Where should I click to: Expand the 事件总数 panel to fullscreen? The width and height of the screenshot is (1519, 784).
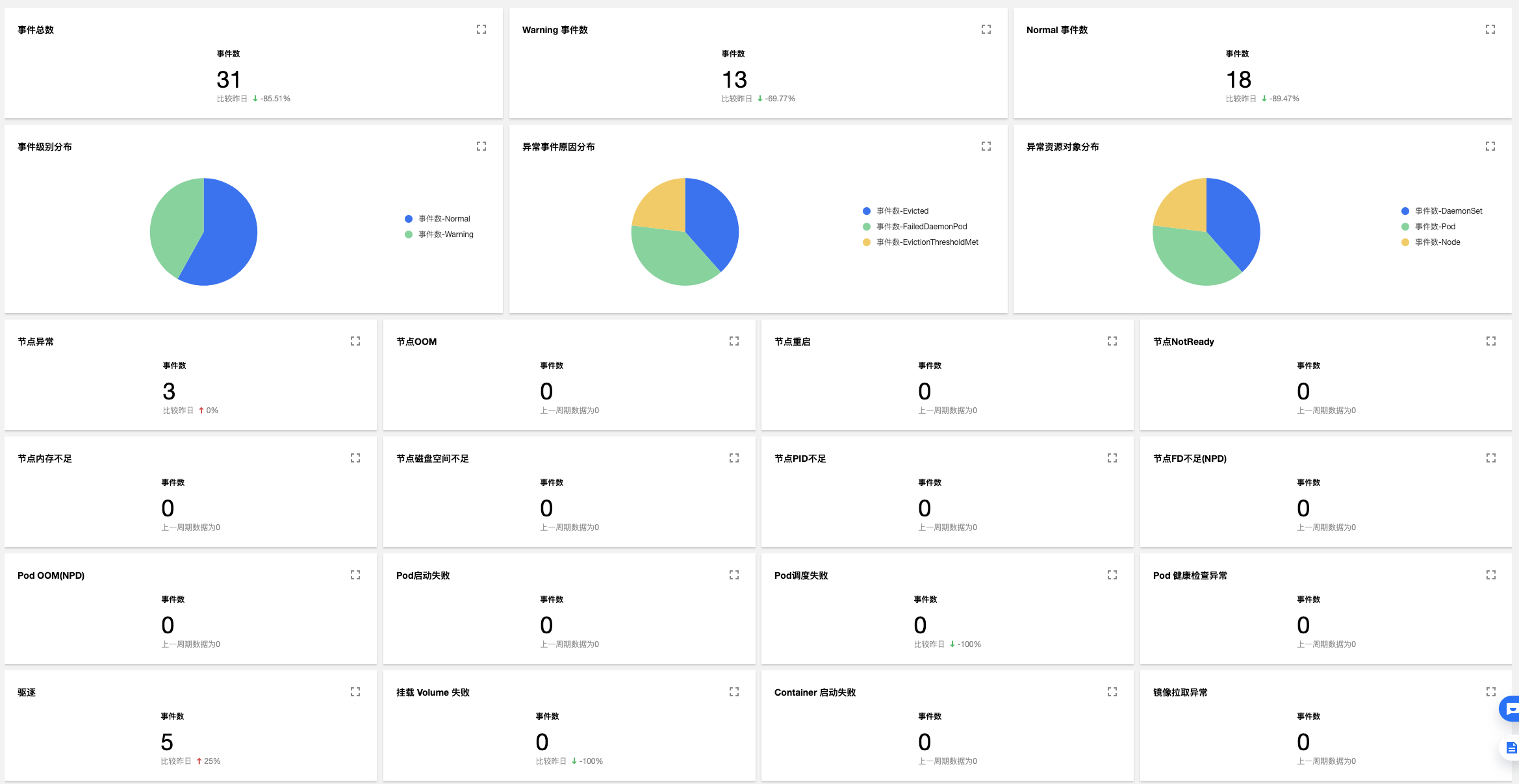(x=481, y=29)
